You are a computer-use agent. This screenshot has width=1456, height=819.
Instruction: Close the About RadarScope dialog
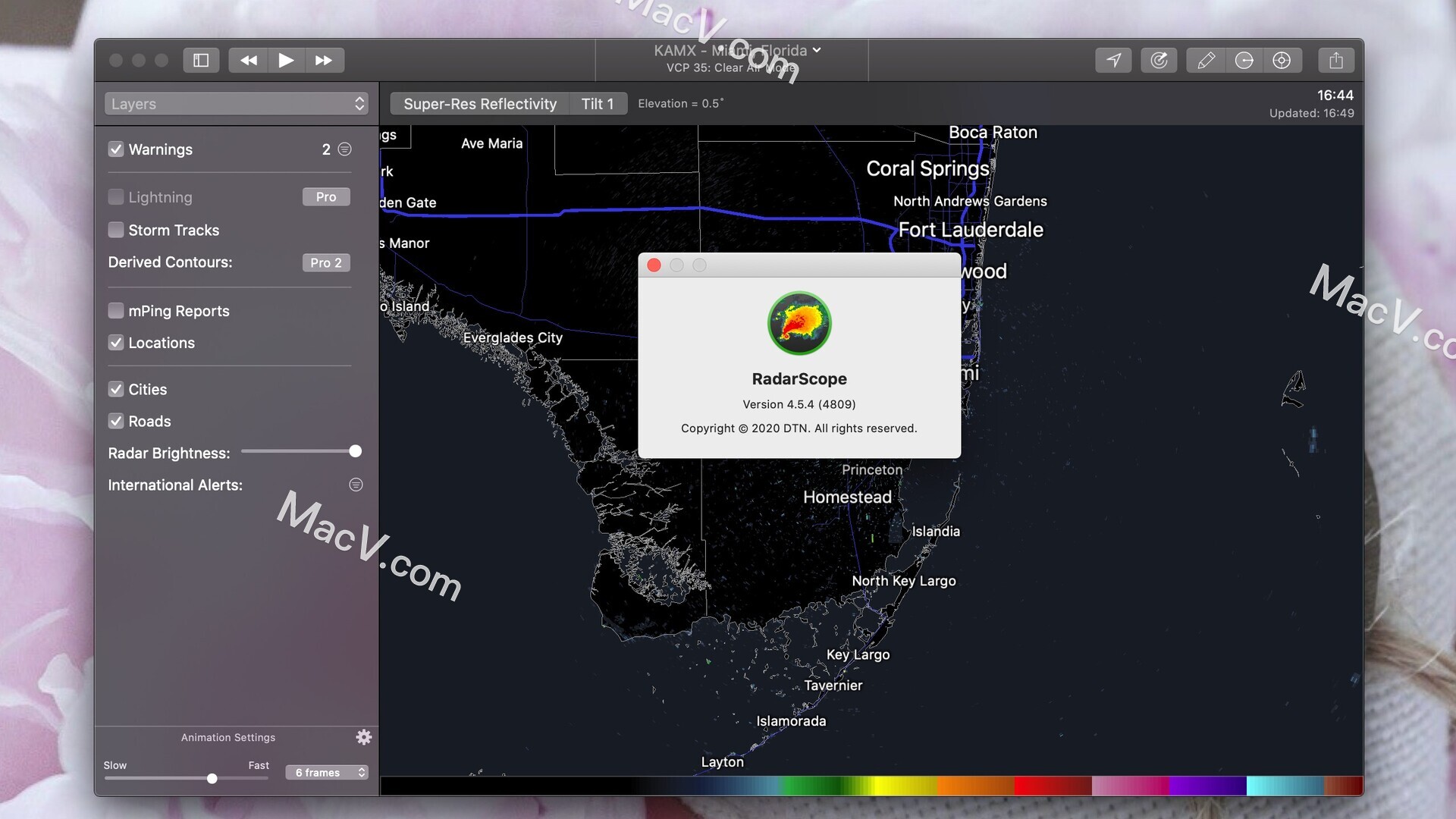coord(654,265)
